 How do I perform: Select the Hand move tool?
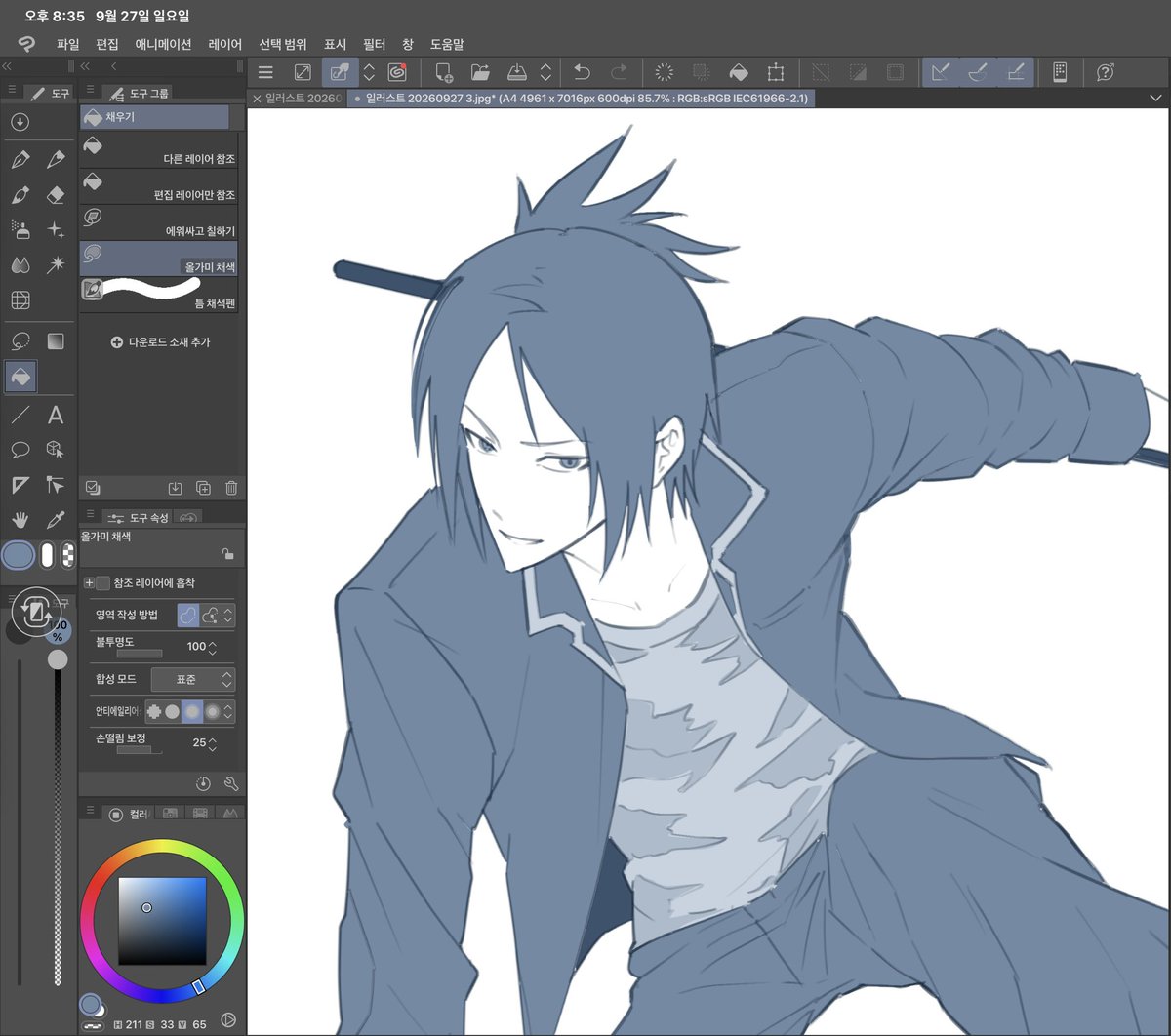[20, 520]
